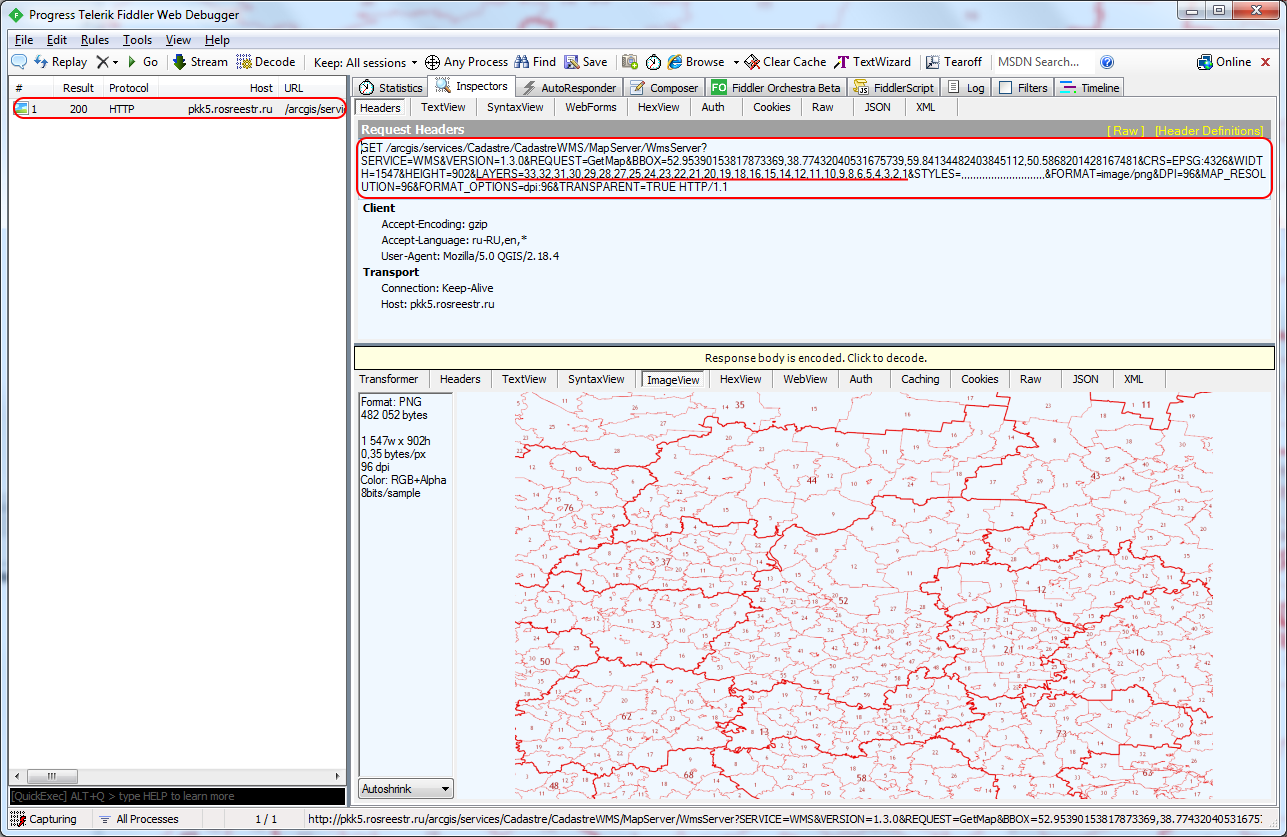
Task: Clear the cache with Clear Cache
Action: tap(785, 62)
